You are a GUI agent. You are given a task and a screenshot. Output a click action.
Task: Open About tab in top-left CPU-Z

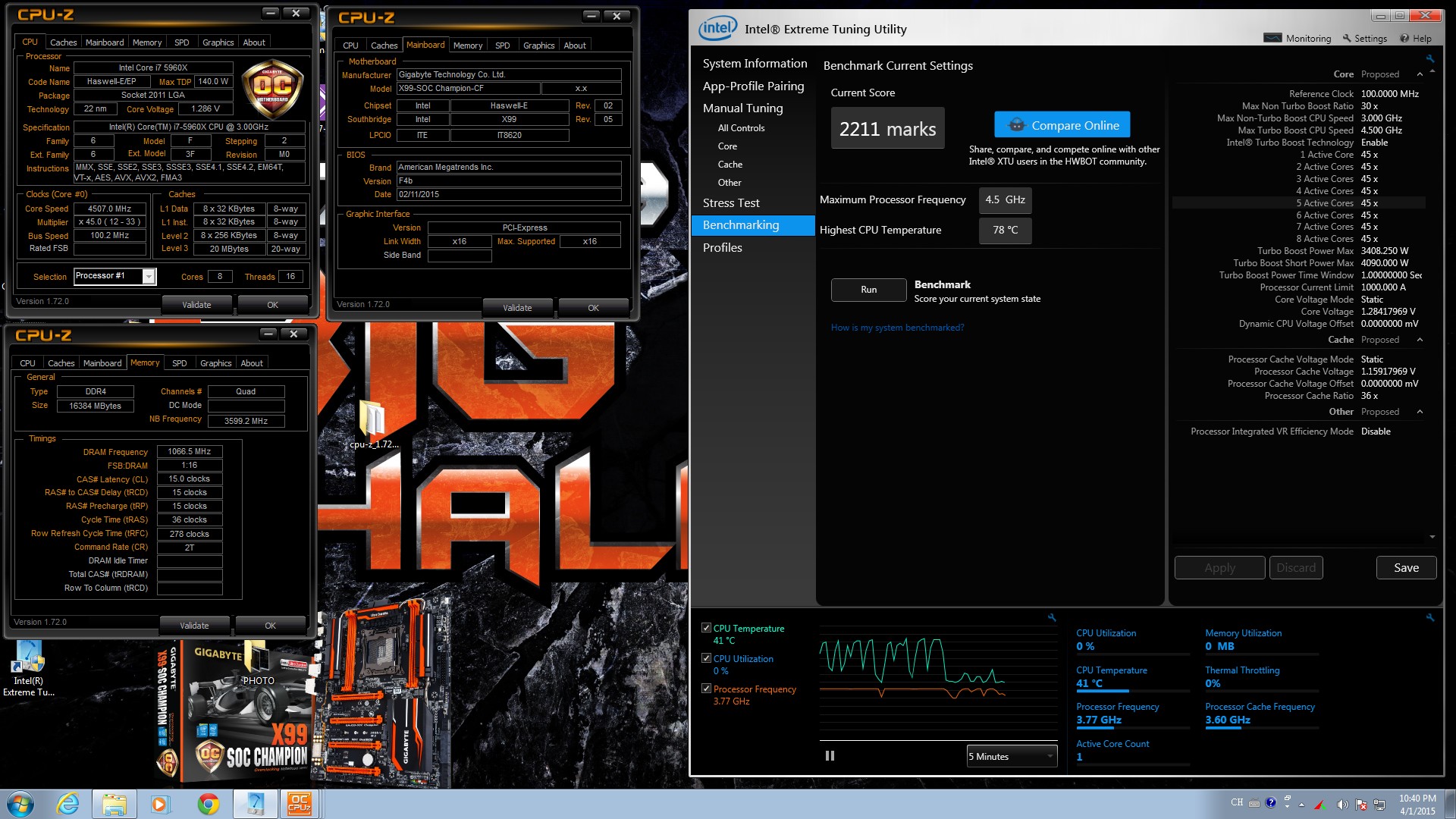[x=254, y=42]
